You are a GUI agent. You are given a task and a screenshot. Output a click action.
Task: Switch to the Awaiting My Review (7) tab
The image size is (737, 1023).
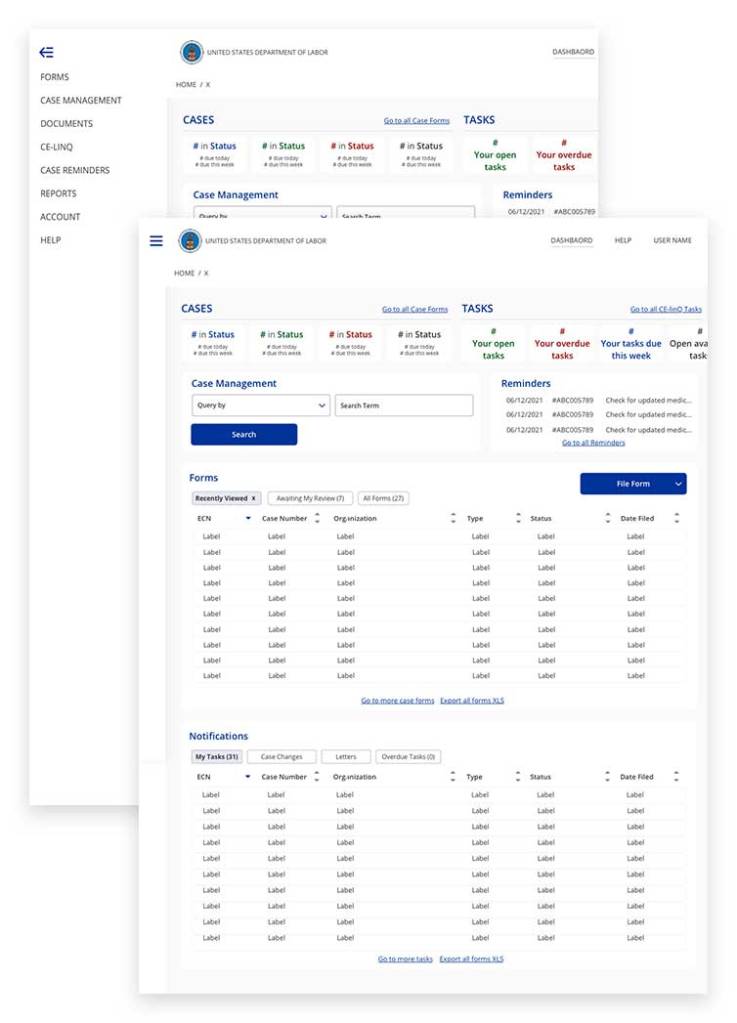pyautogui.click(x=310, y=498)
